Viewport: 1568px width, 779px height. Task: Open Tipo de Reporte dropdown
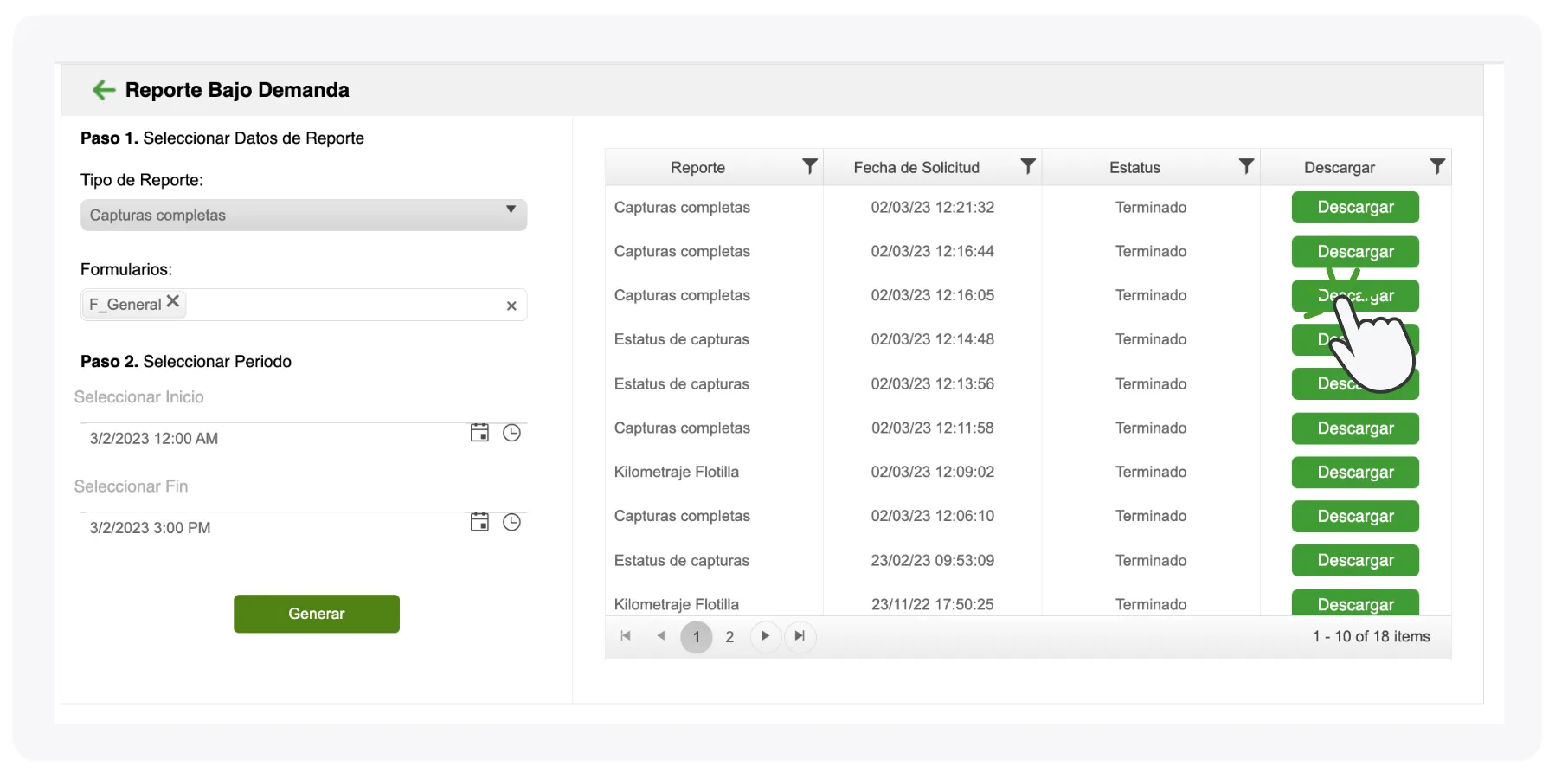[x=304, y=215]
